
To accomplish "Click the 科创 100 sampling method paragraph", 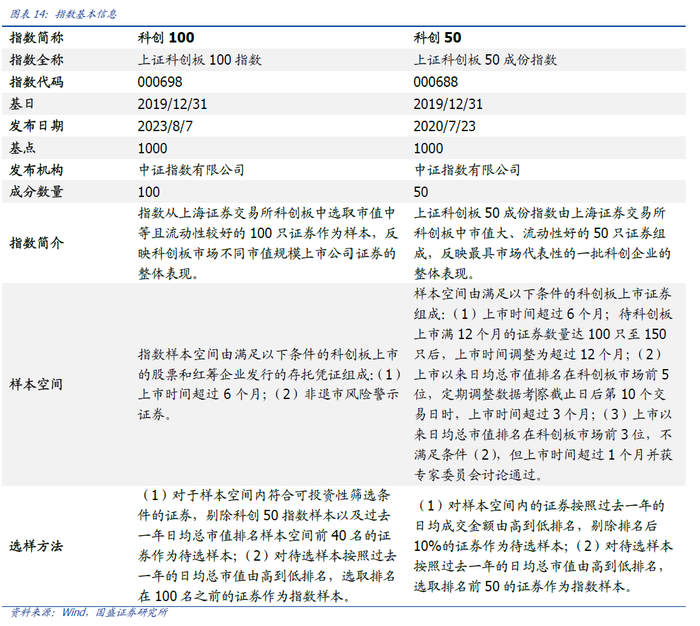I will coord(267,546).
